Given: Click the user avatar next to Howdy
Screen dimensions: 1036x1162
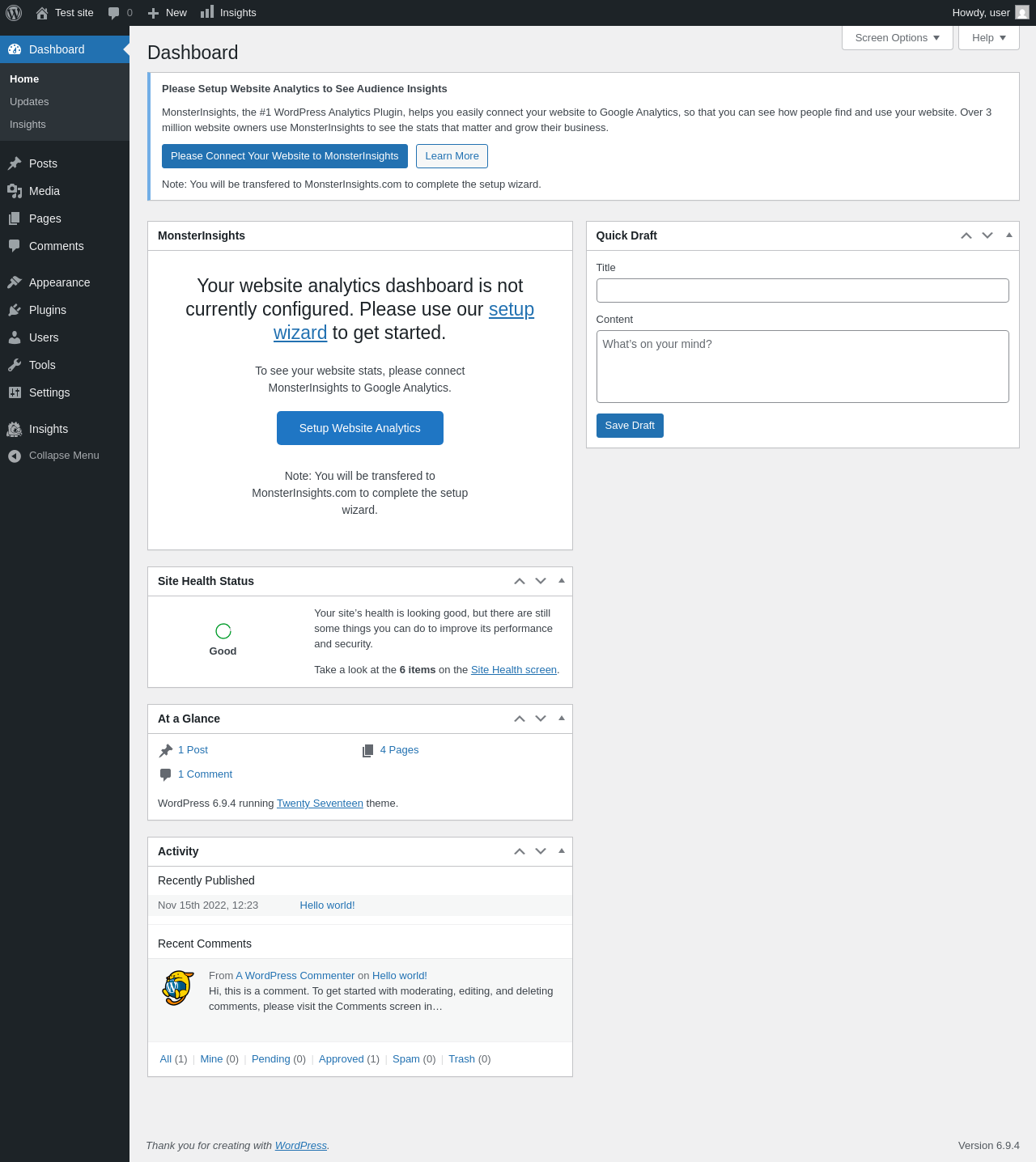Looking at the screenshot, I should point(1022,13).
